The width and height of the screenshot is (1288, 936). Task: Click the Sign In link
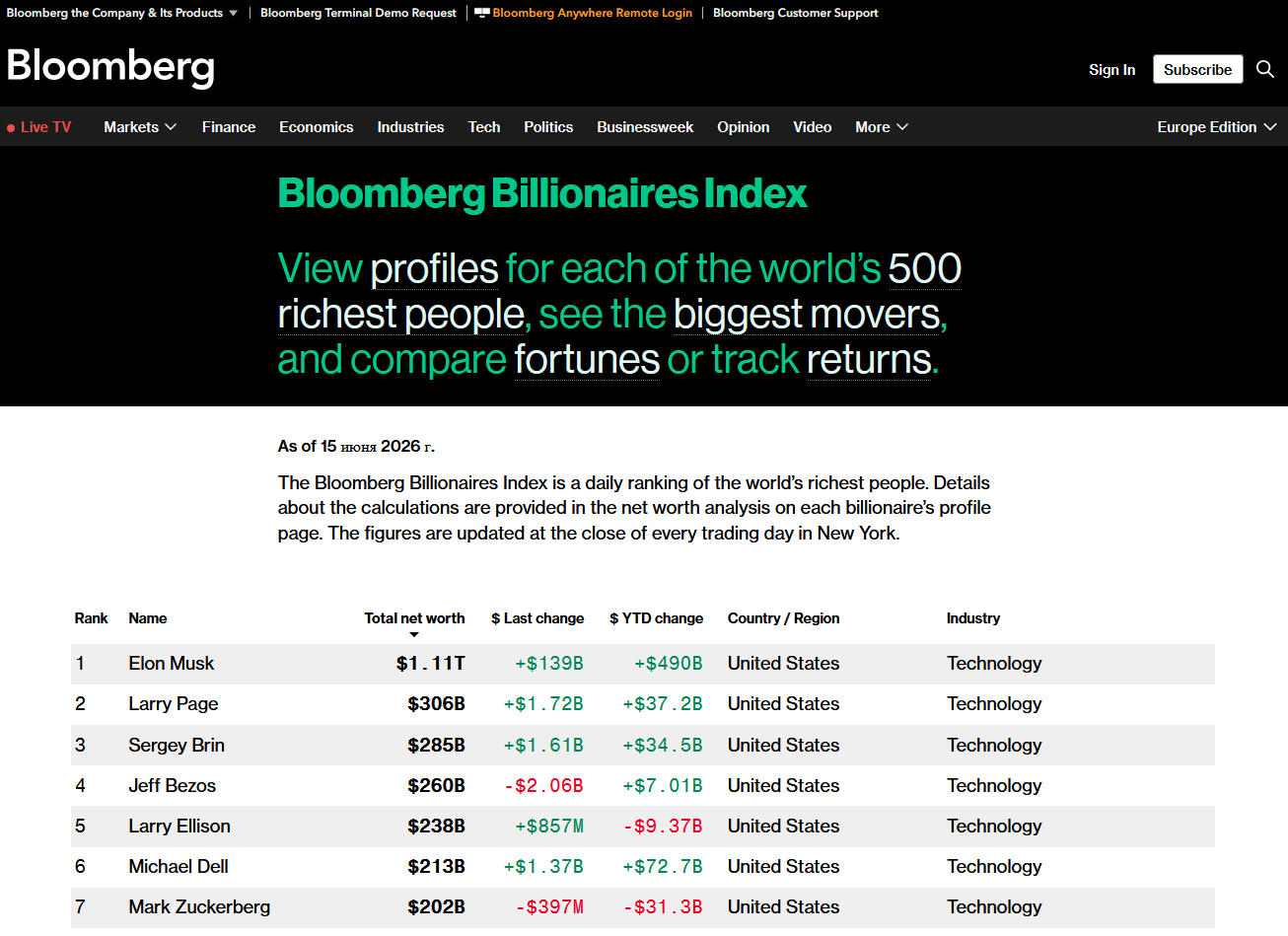click(x=1112, y=69)
